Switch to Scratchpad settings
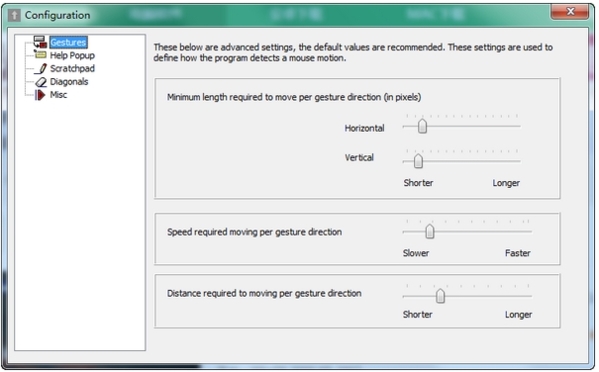 pos(73,68)
